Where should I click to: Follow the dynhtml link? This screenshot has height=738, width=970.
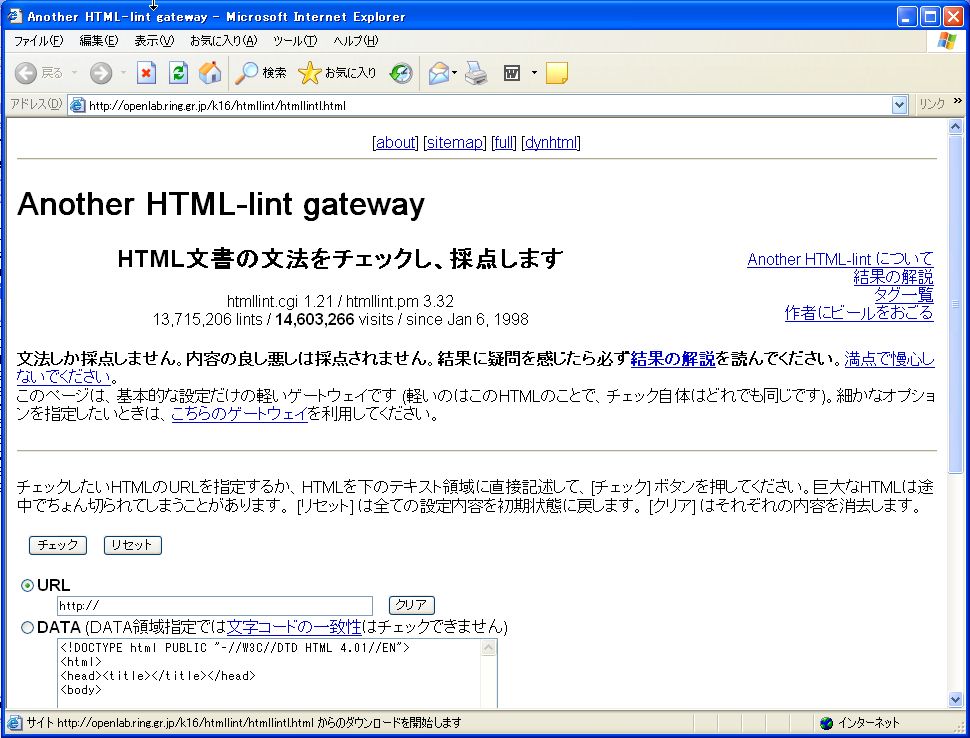(x=551, y=142)
